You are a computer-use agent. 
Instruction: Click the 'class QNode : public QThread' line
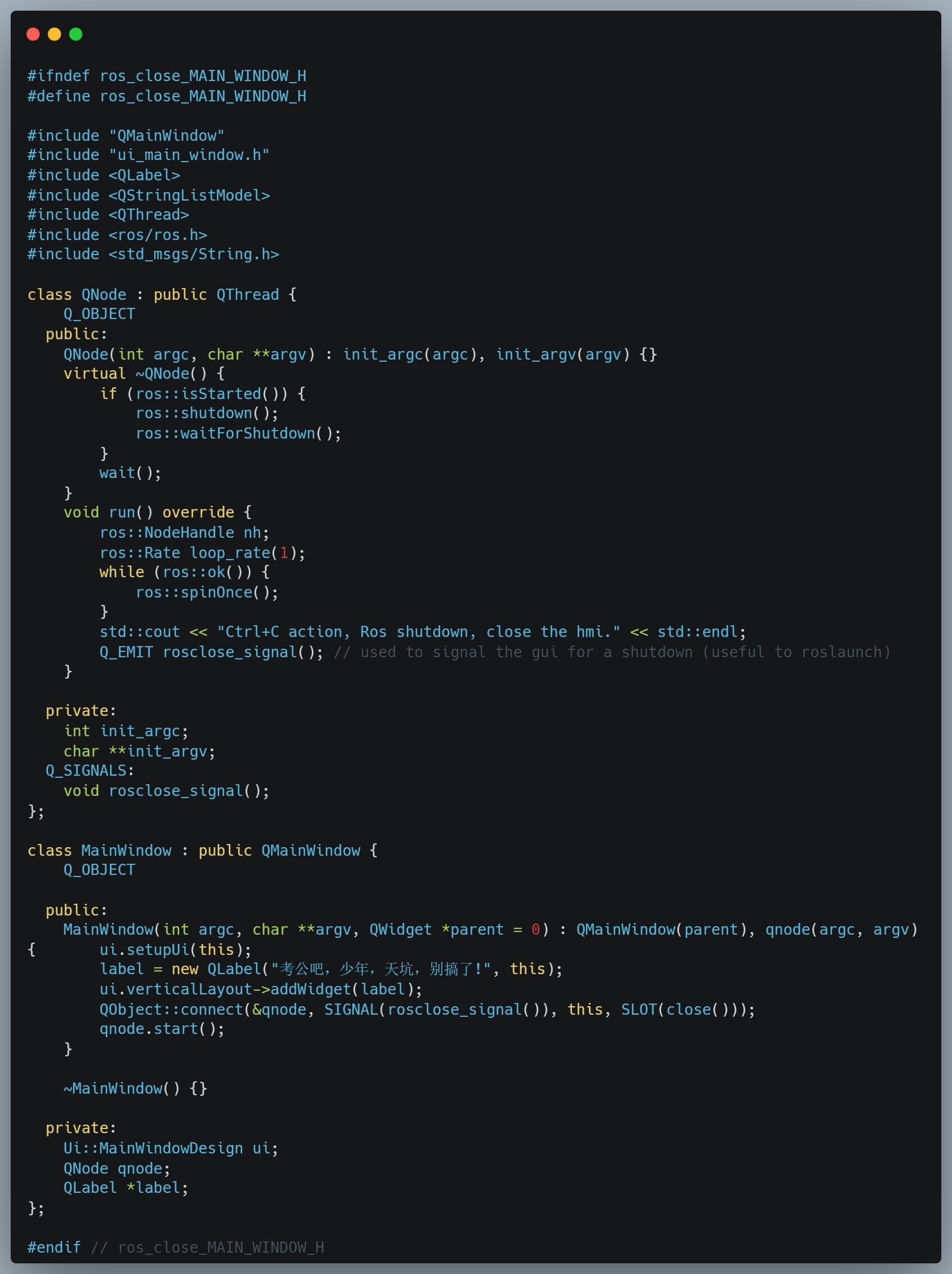(162, 294)
